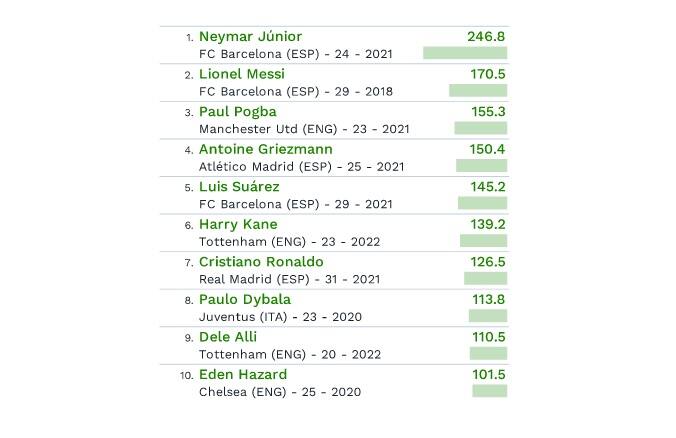The image size is (676, 438).
Task: Click the value bar under 101.5
Action: tap(490, 391)
